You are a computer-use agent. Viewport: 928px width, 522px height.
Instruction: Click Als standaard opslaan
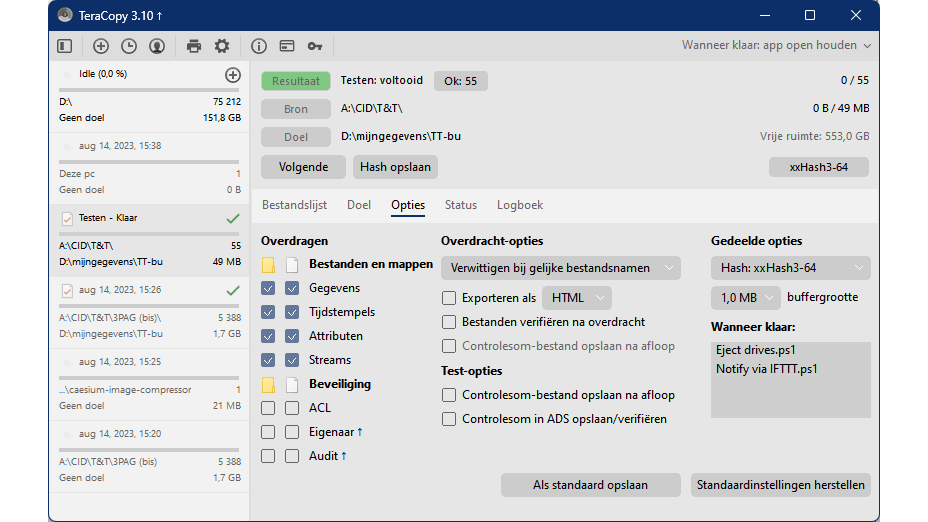590,485
